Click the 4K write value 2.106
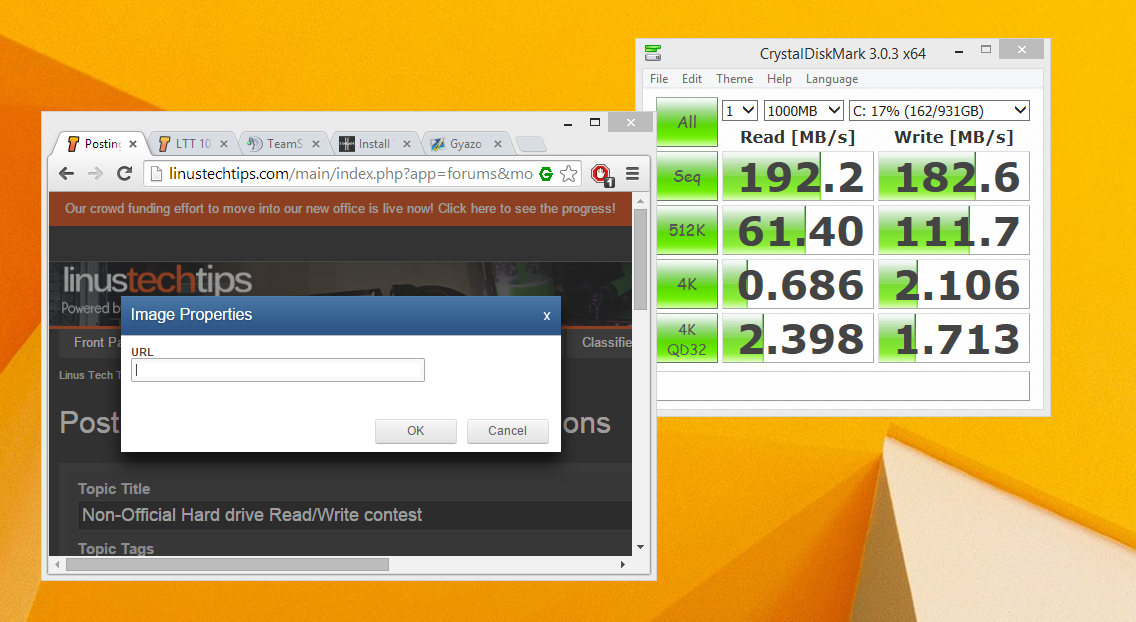1136x622 pixels. pos(953,285)
